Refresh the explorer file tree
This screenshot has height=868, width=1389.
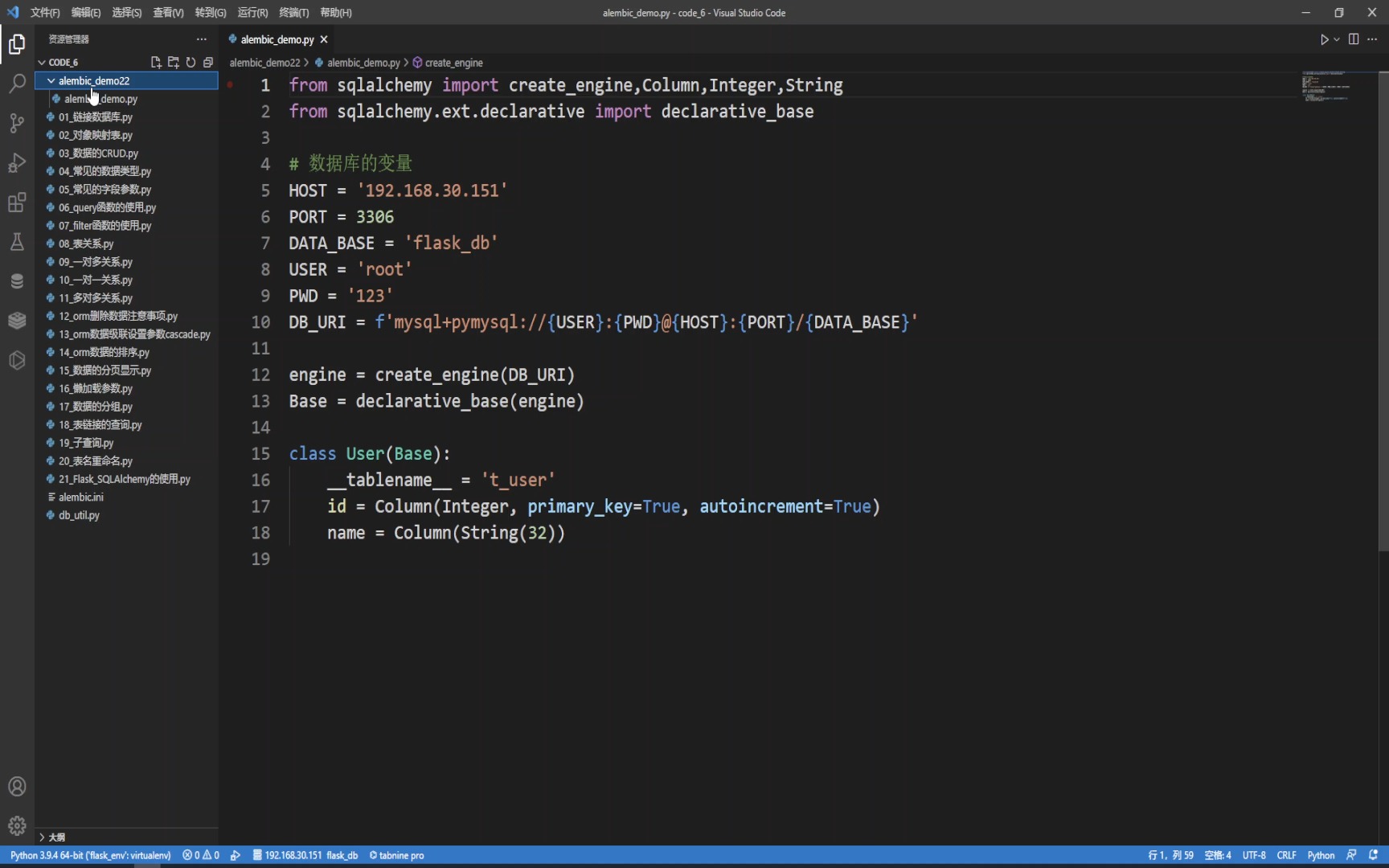[191, 62]
